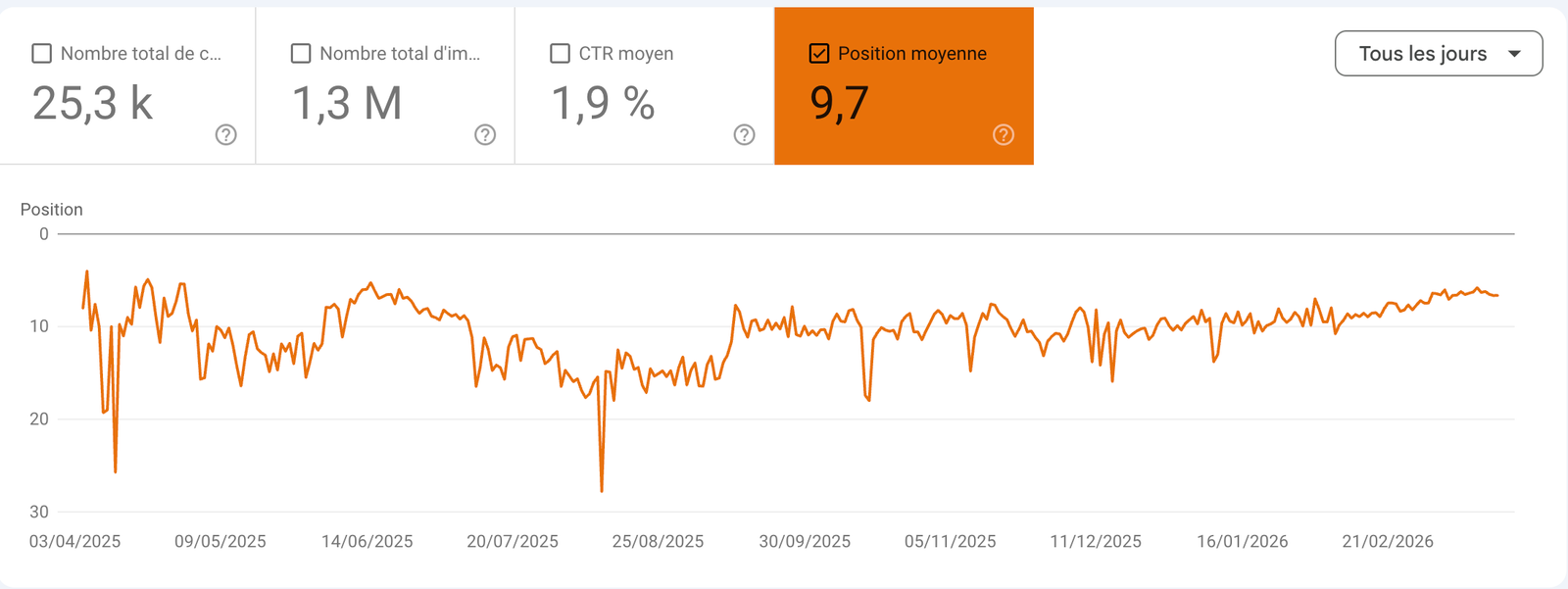Screen dimensions: 1568x589
Task: Click the 03/04/2025 axis label
Action: point(76,541)
